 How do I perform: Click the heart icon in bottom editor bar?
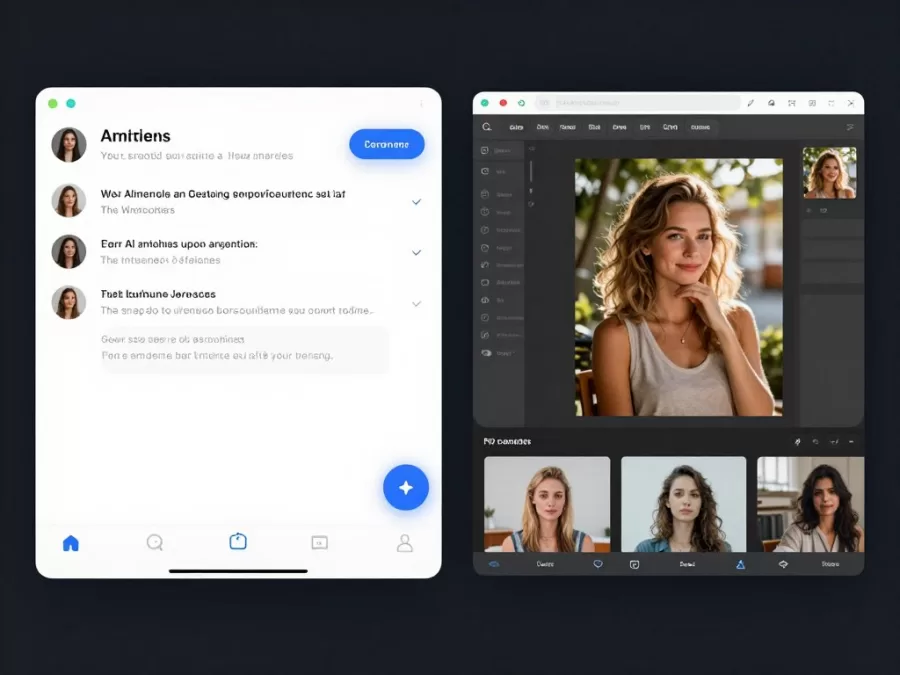click(x=598, y=564)
